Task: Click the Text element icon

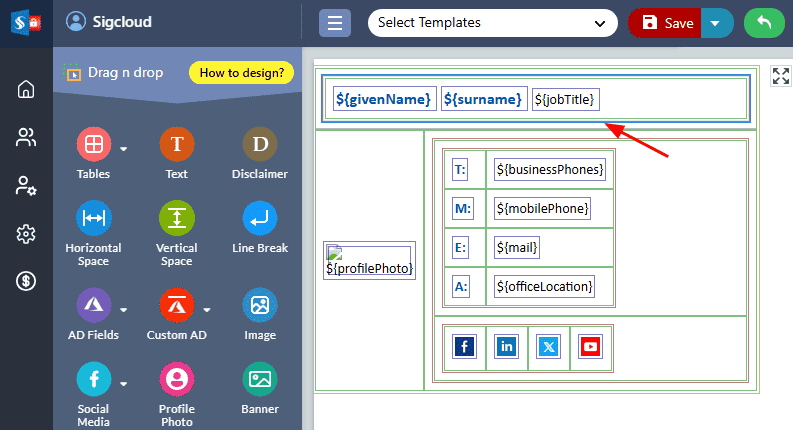Action: point(176,145)
